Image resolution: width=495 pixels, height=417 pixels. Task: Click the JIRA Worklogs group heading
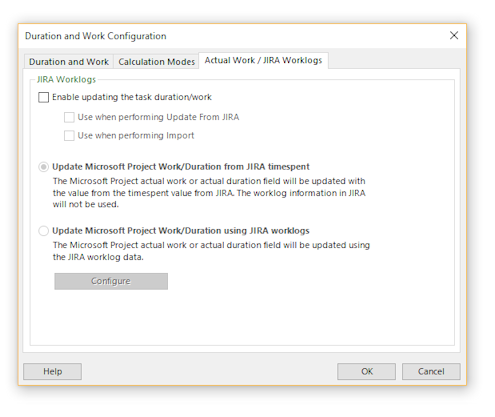pyautogui.click(x=66, y=79)
